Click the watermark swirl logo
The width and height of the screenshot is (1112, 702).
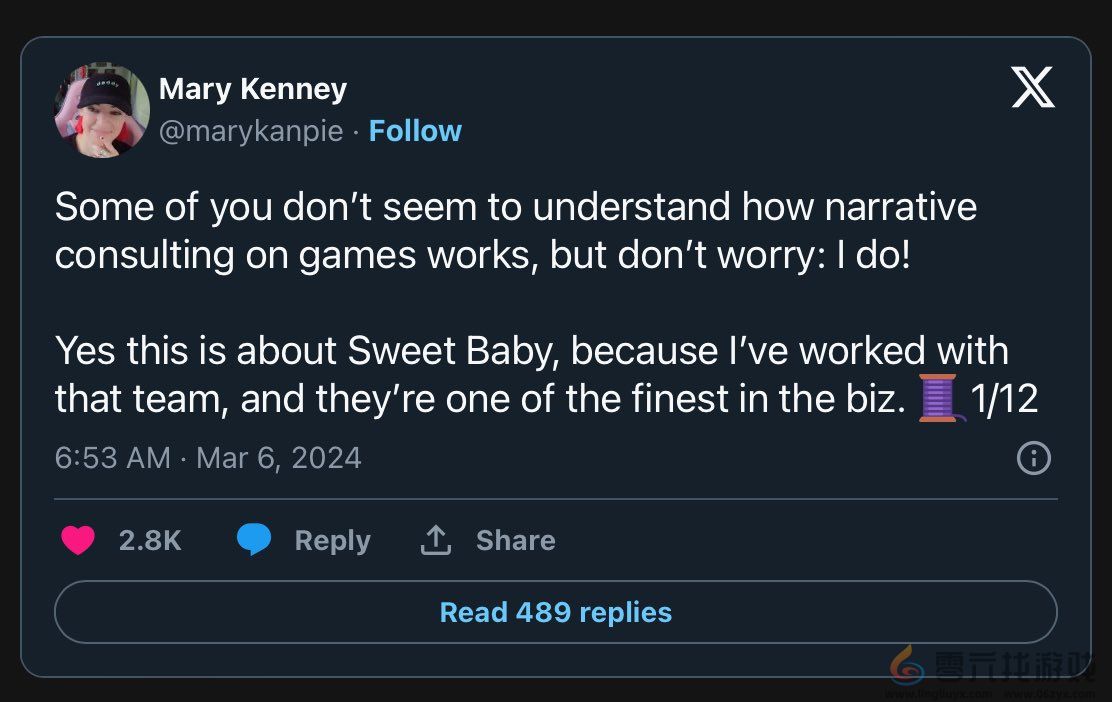(907, 665)
